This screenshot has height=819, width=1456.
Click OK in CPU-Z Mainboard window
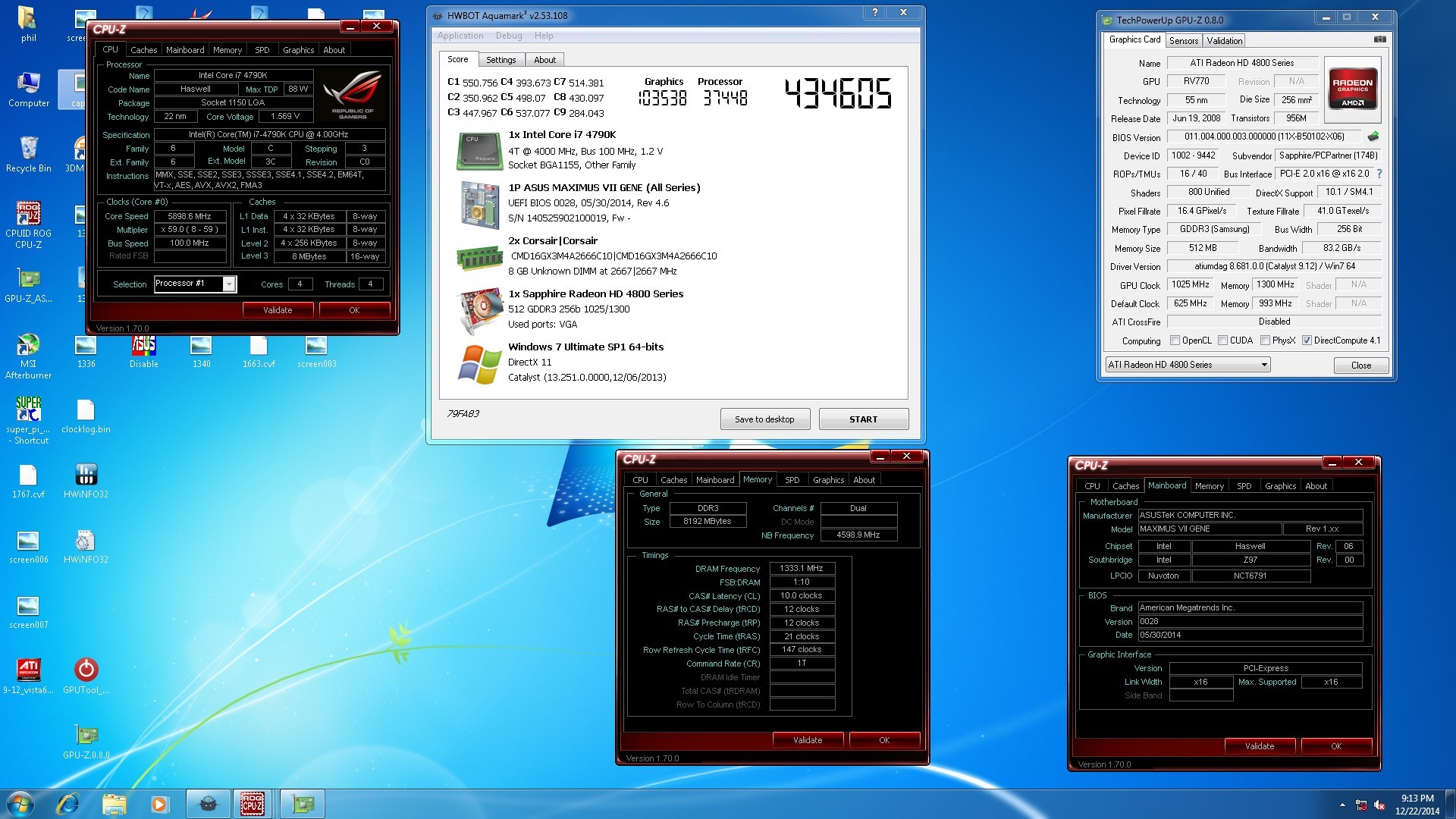pos(1336,746)
